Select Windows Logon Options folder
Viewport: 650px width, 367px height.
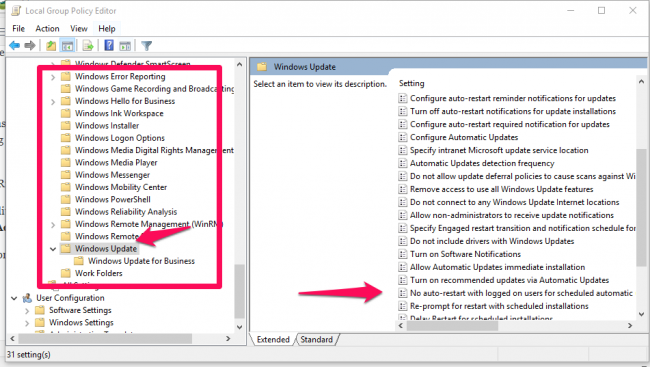119,138
